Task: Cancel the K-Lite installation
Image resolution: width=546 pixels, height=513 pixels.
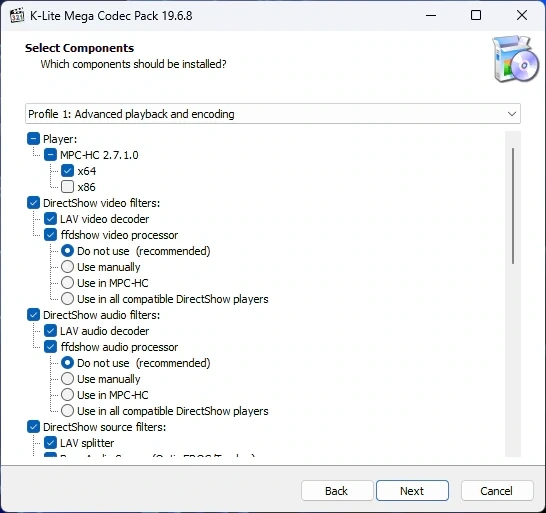Action: [497, 491]
